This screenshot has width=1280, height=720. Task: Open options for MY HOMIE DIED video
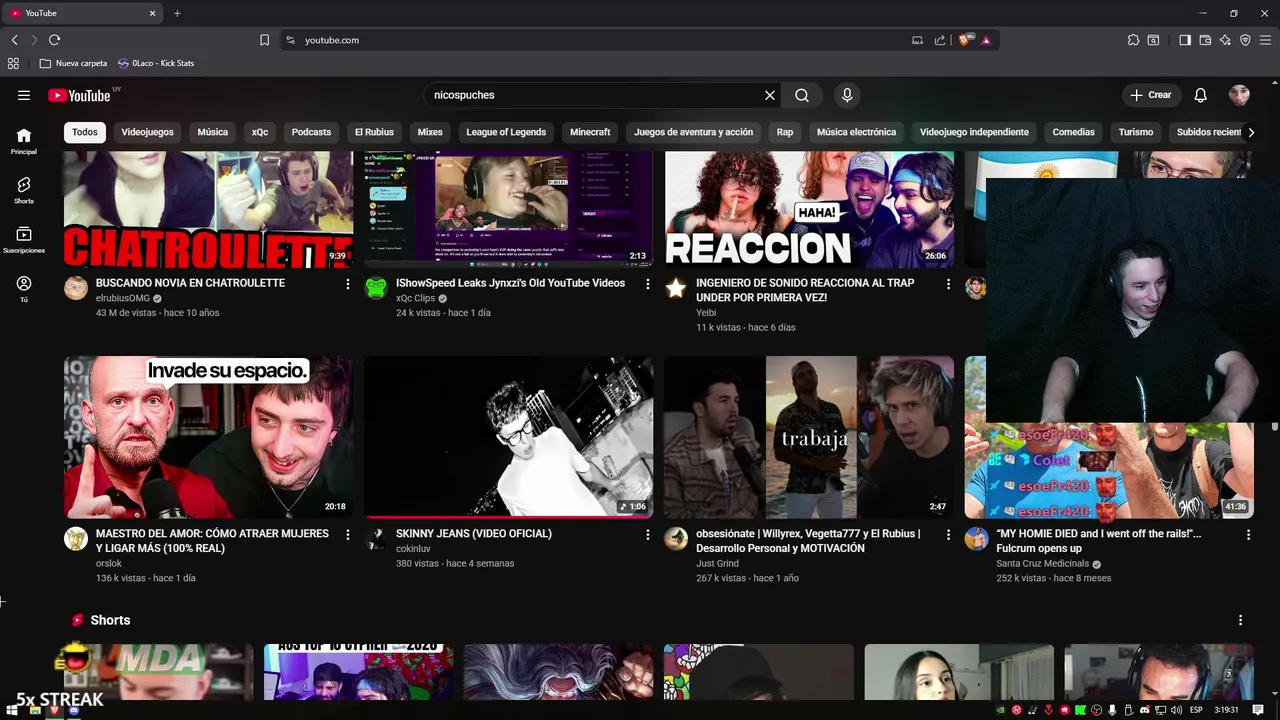click(x=1248, y=535)
